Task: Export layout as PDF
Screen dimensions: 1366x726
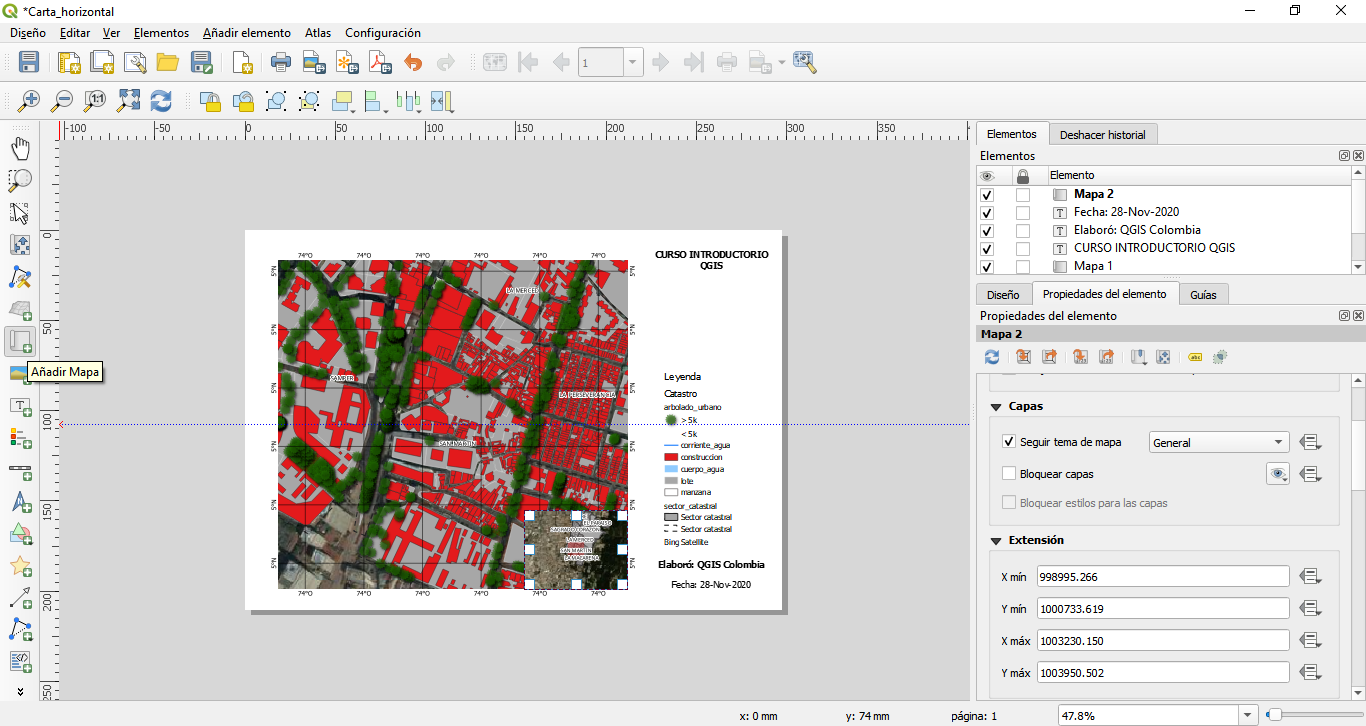Action: click(380, 62)
